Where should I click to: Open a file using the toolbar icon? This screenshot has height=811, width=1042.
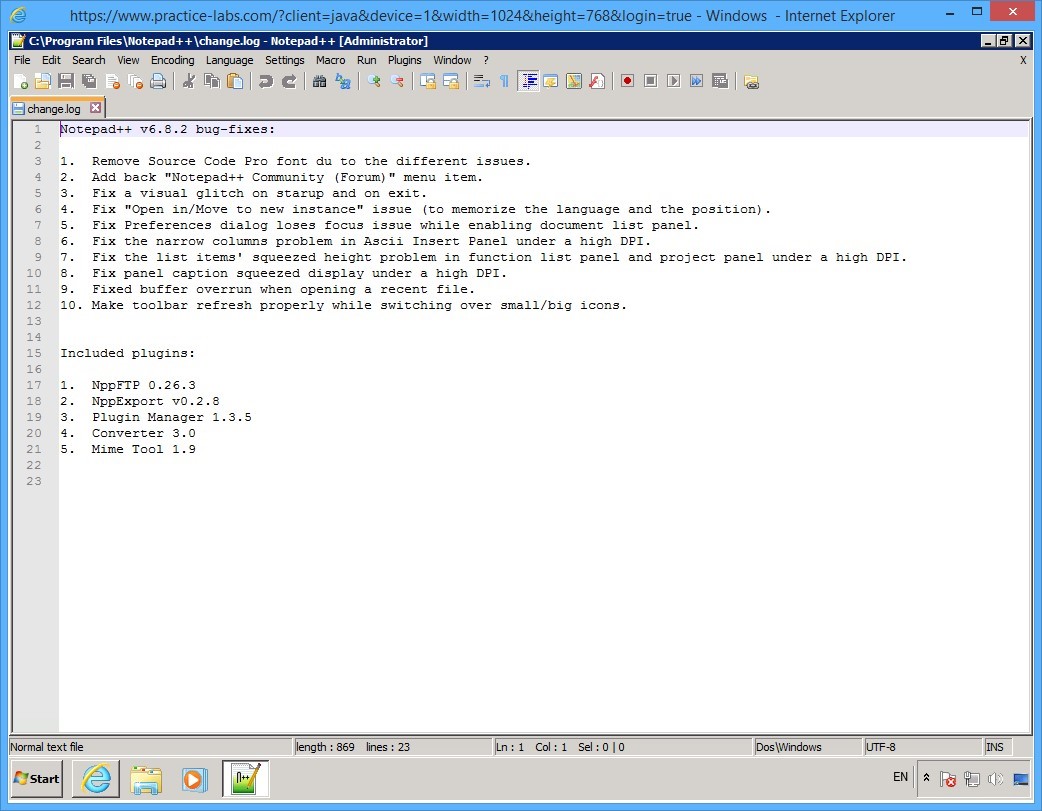(x=42, y=81)
